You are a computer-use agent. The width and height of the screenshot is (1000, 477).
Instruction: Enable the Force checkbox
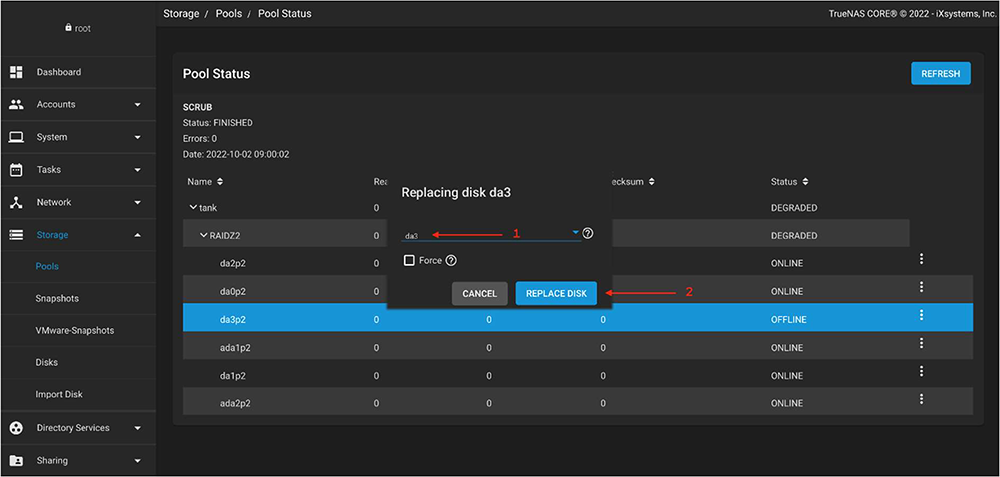(x=408, y=261)
